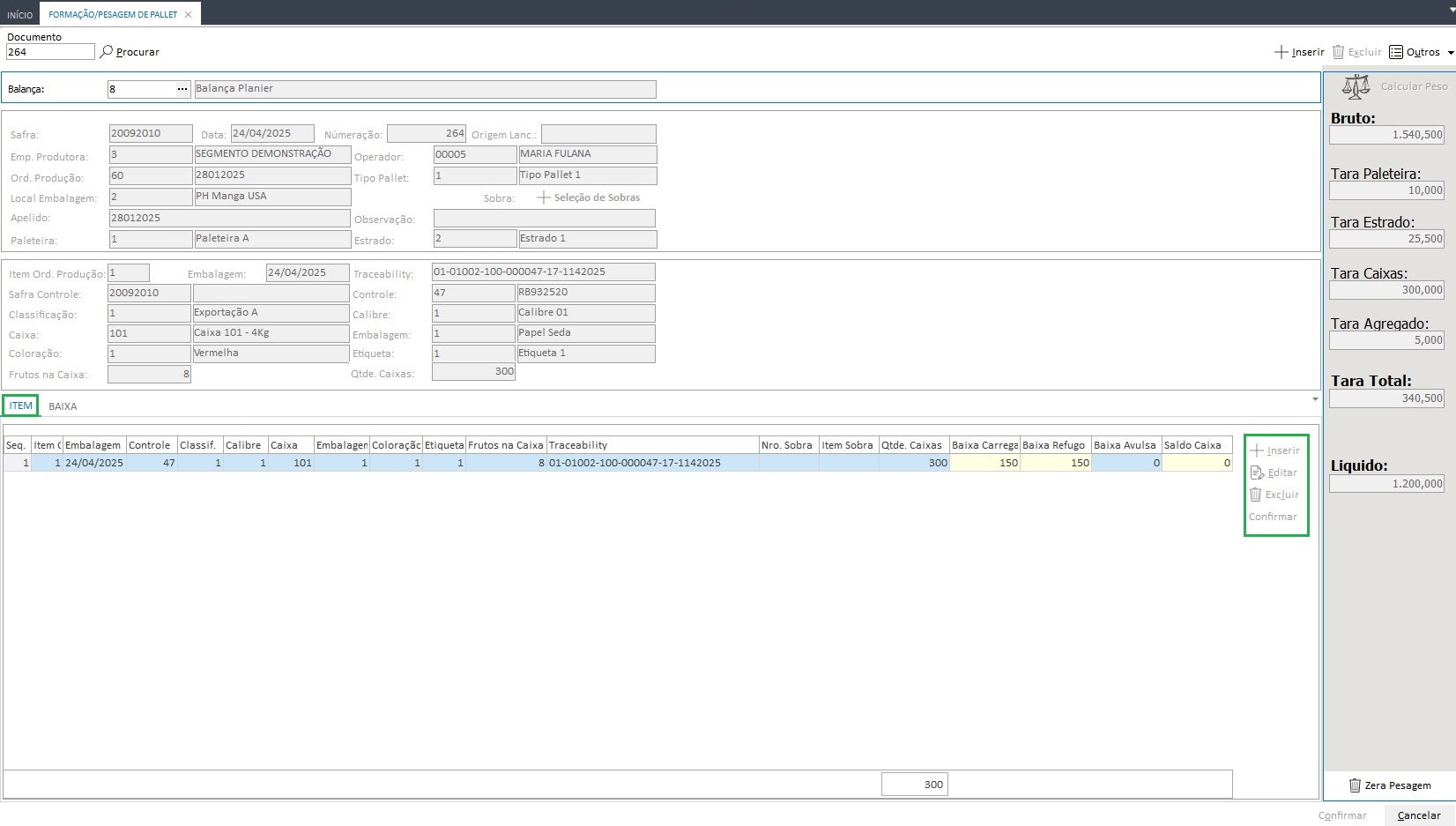Screen dimensions: 1456x826
Task: Click the Calcular Peso scale icon
Action: [1356, 86]
